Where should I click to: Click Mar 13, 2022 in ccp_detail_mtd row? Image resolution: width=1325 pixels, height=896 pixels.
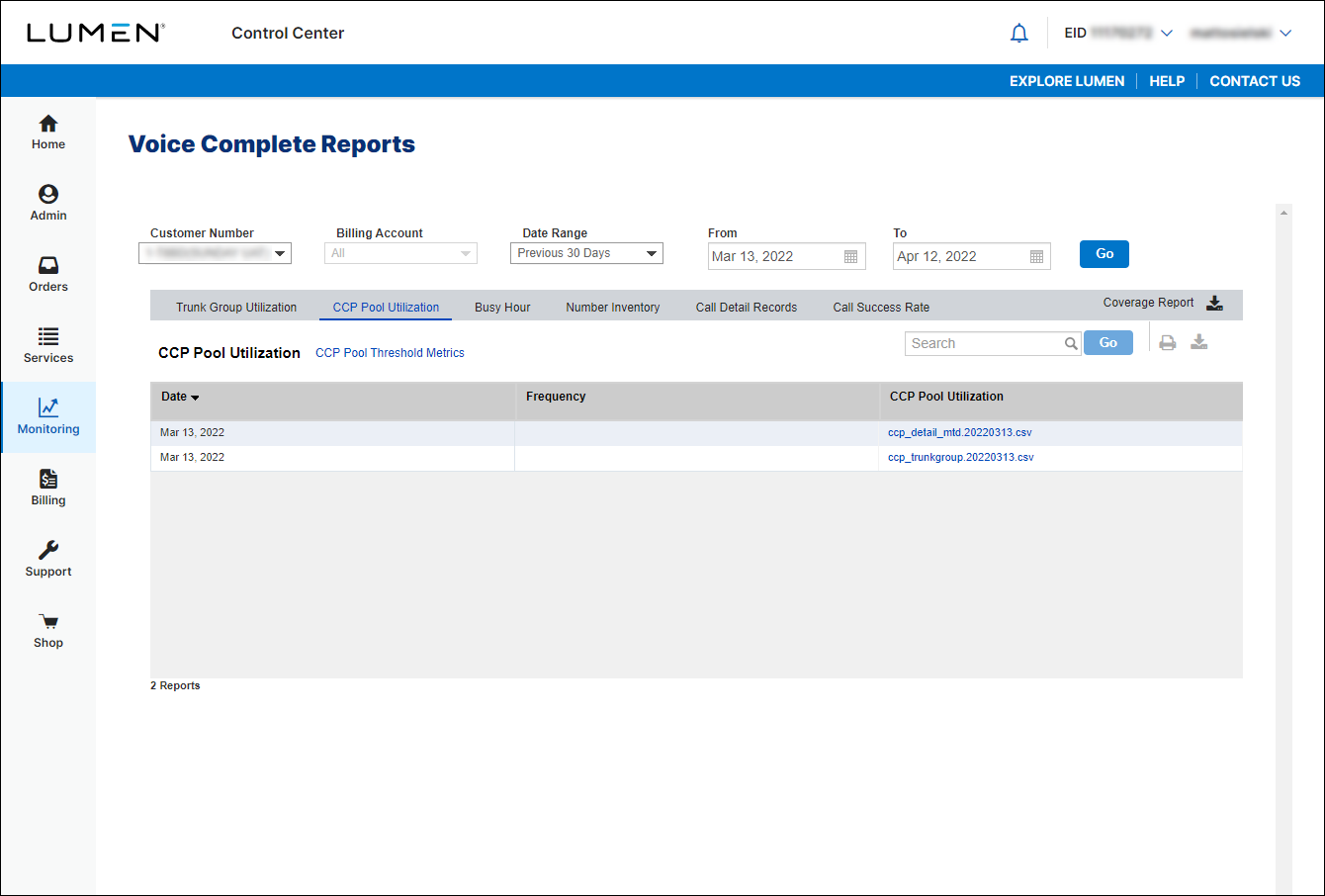192,433
